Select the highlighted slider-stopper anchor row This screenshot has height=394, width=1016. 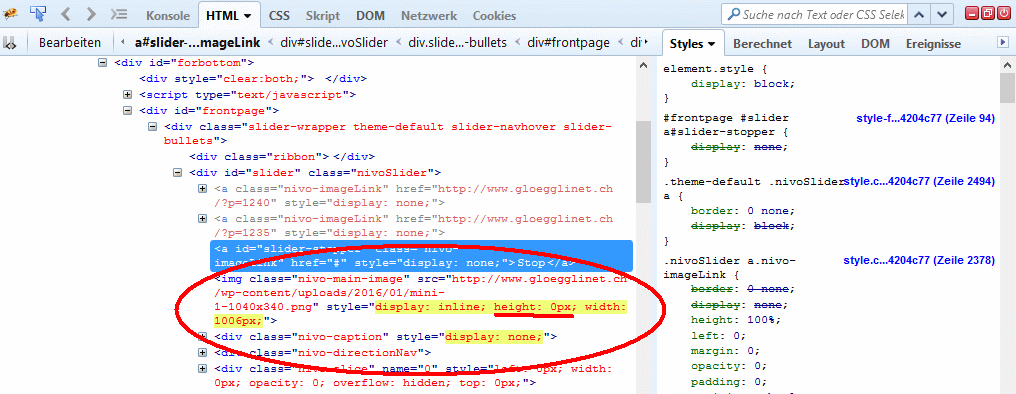tap(422, 256)
